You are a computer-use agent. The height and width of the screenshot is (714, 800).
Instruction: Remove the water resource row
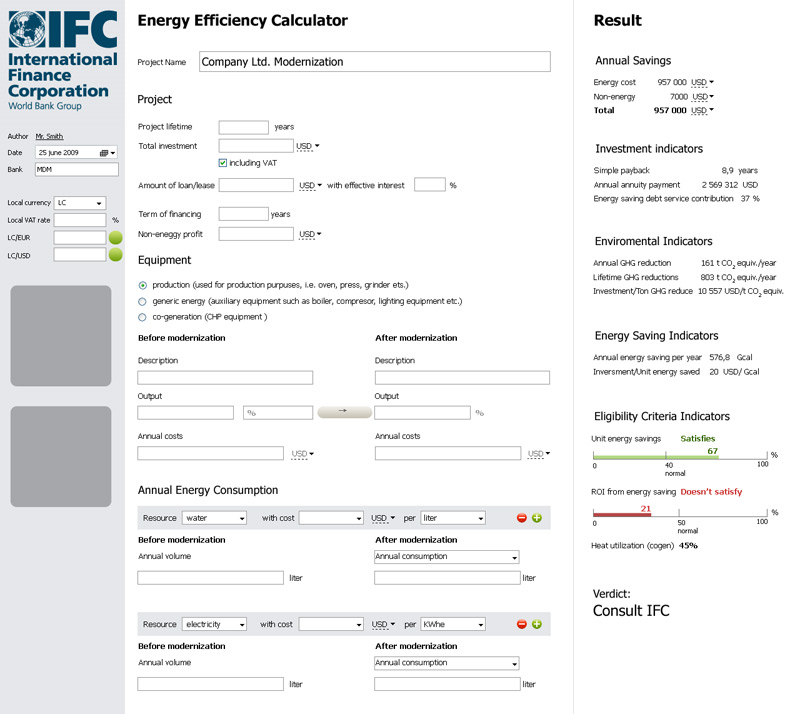pyautogui.click(x=521, y=518)
